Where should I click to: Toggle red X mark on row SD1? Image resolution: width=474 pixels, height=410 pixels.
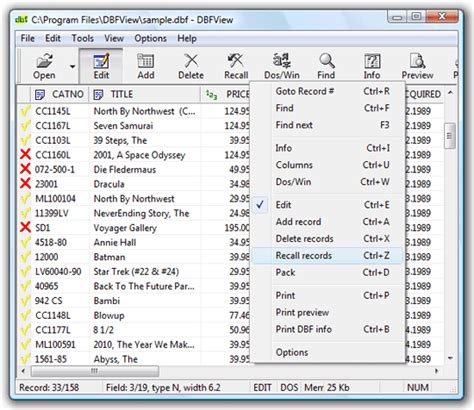click(x=25, y=228)
